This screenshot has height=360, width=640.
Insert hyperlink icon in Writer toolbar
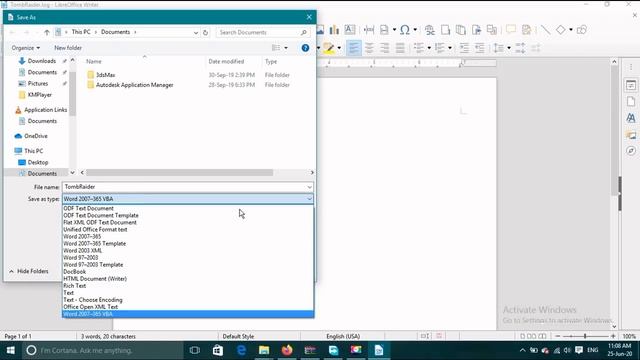tap(429, 29)
